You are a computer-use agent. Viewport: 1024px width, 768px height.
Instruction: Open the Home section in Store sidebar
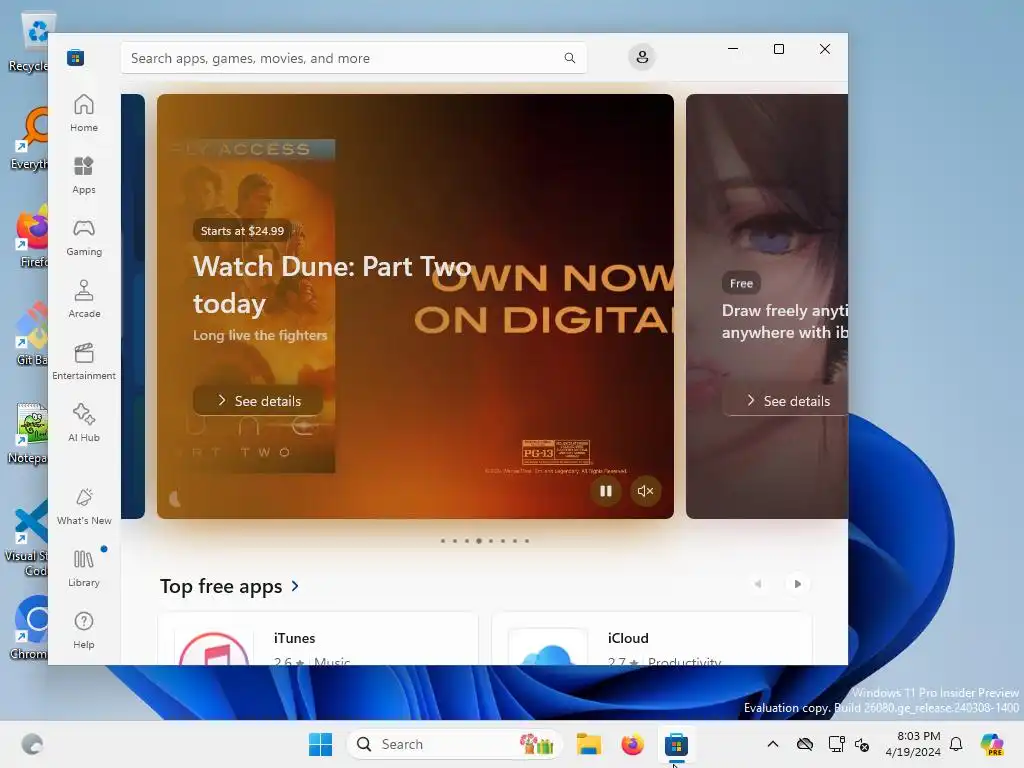click(84, 114)
